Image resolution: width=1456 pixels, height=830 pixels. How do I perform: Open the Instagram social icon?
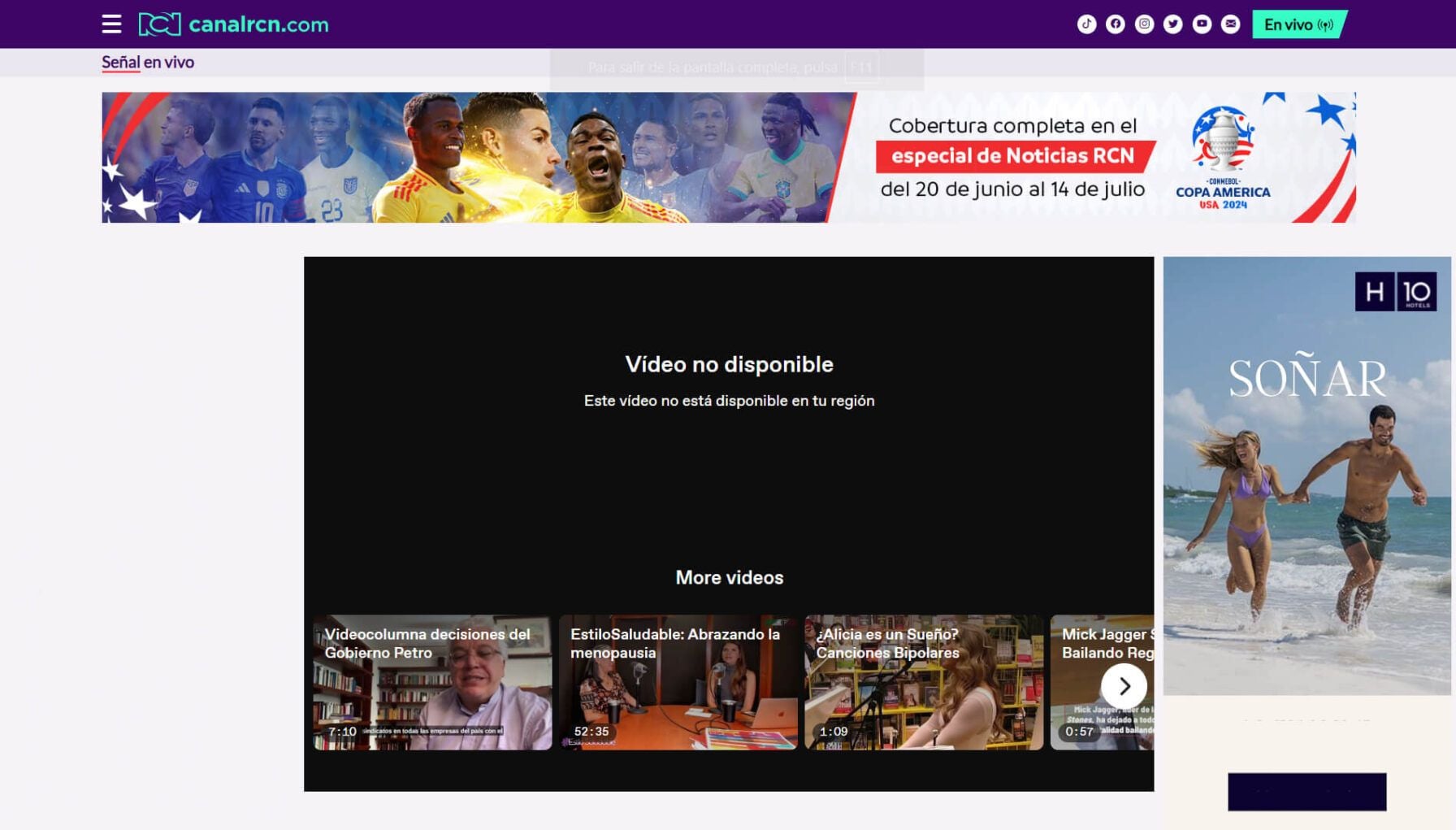pyautogui.click(x=1144, y=24)
